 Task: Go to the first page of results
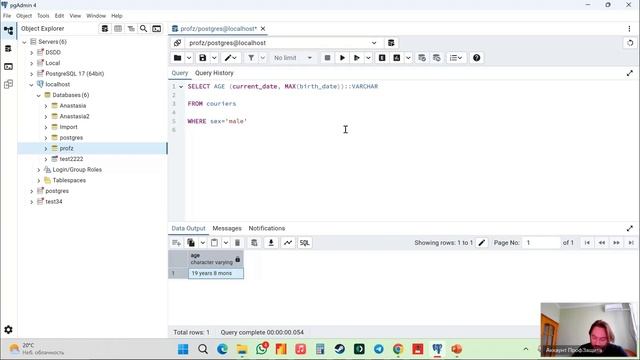(587, 243)
